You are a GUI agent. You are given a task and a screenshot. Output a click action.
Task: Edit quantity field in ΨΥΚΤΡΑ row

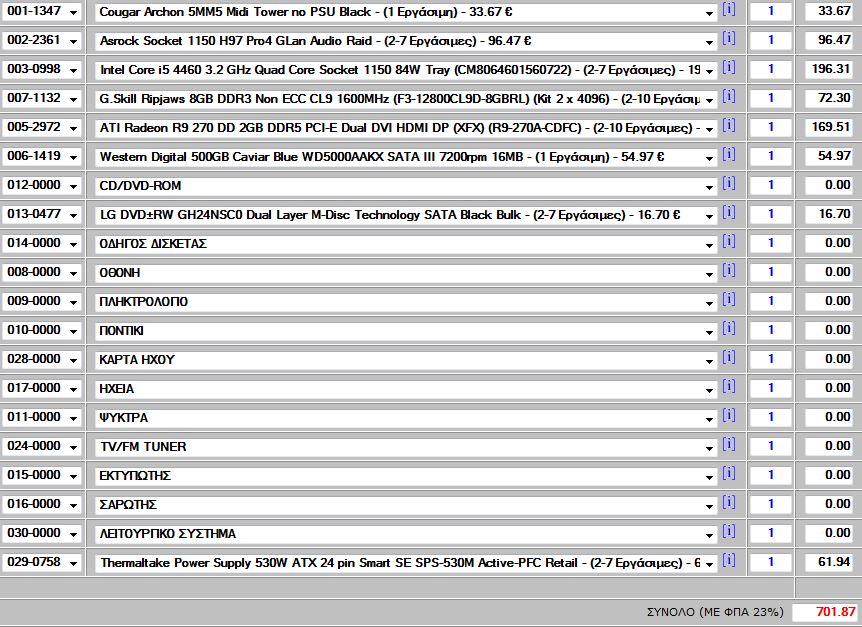point(771,418)
